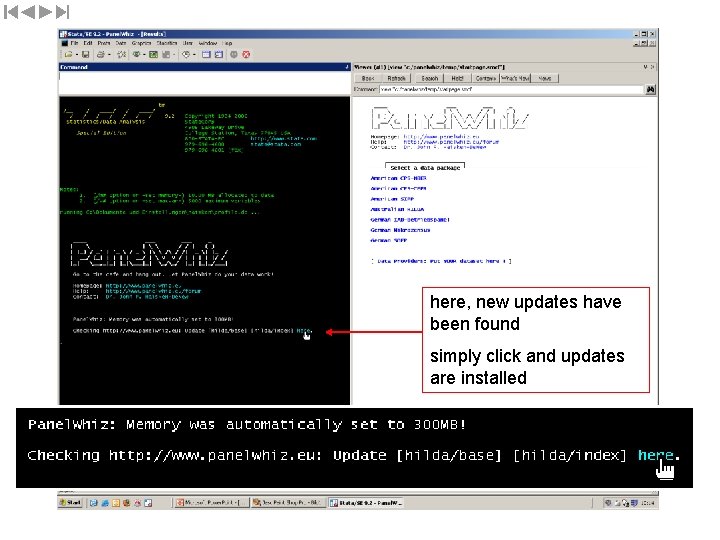Image resolution: width=720 pixels, height=540 pixels.
Task: Expand the Viewer dropdown arrow
Action: (x=144, y=55)
